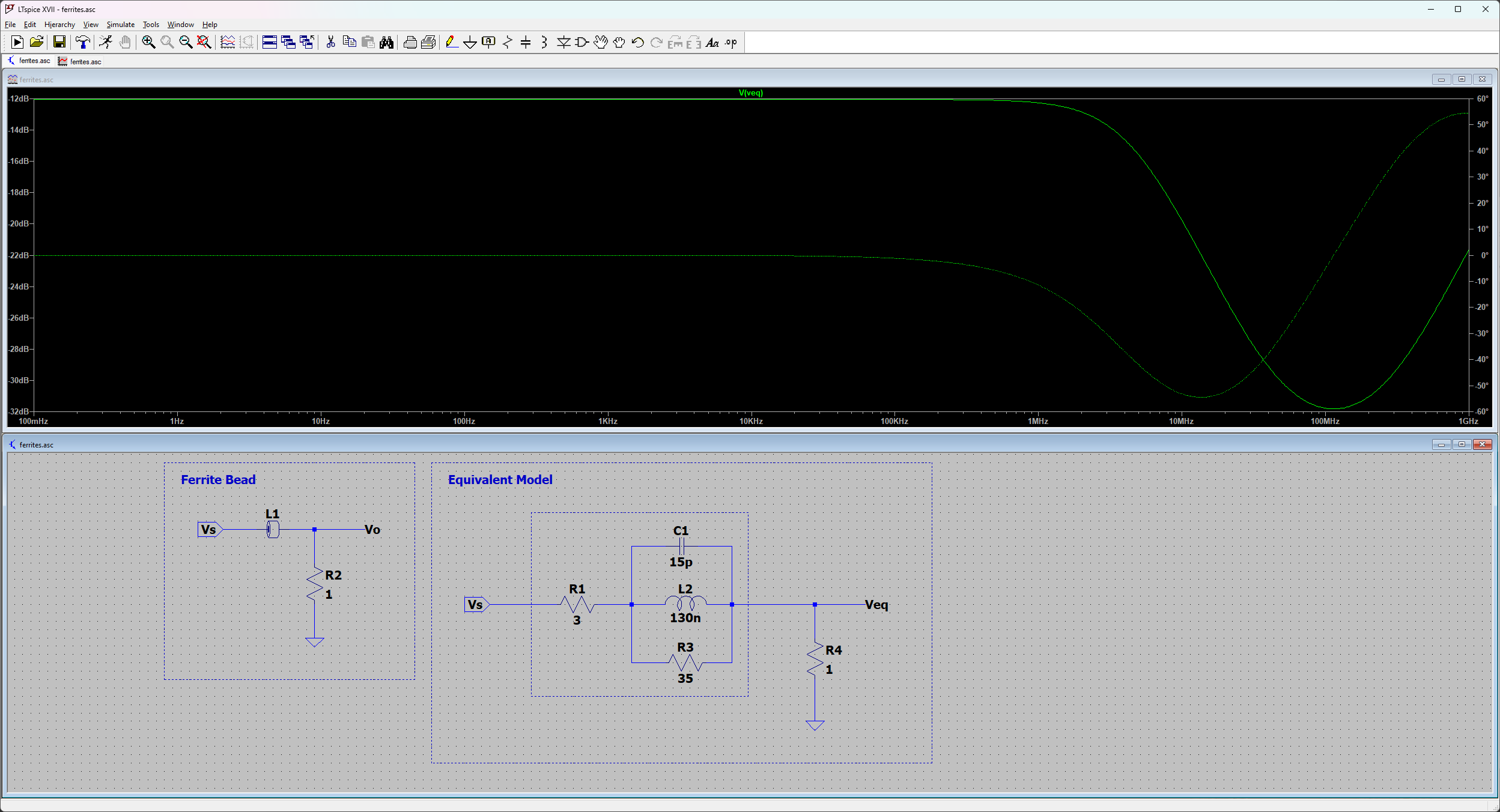Viewport: 1500px width, 812px height.
Task: Maximize the waveform plot window
Action: (x=1462, y=79)
